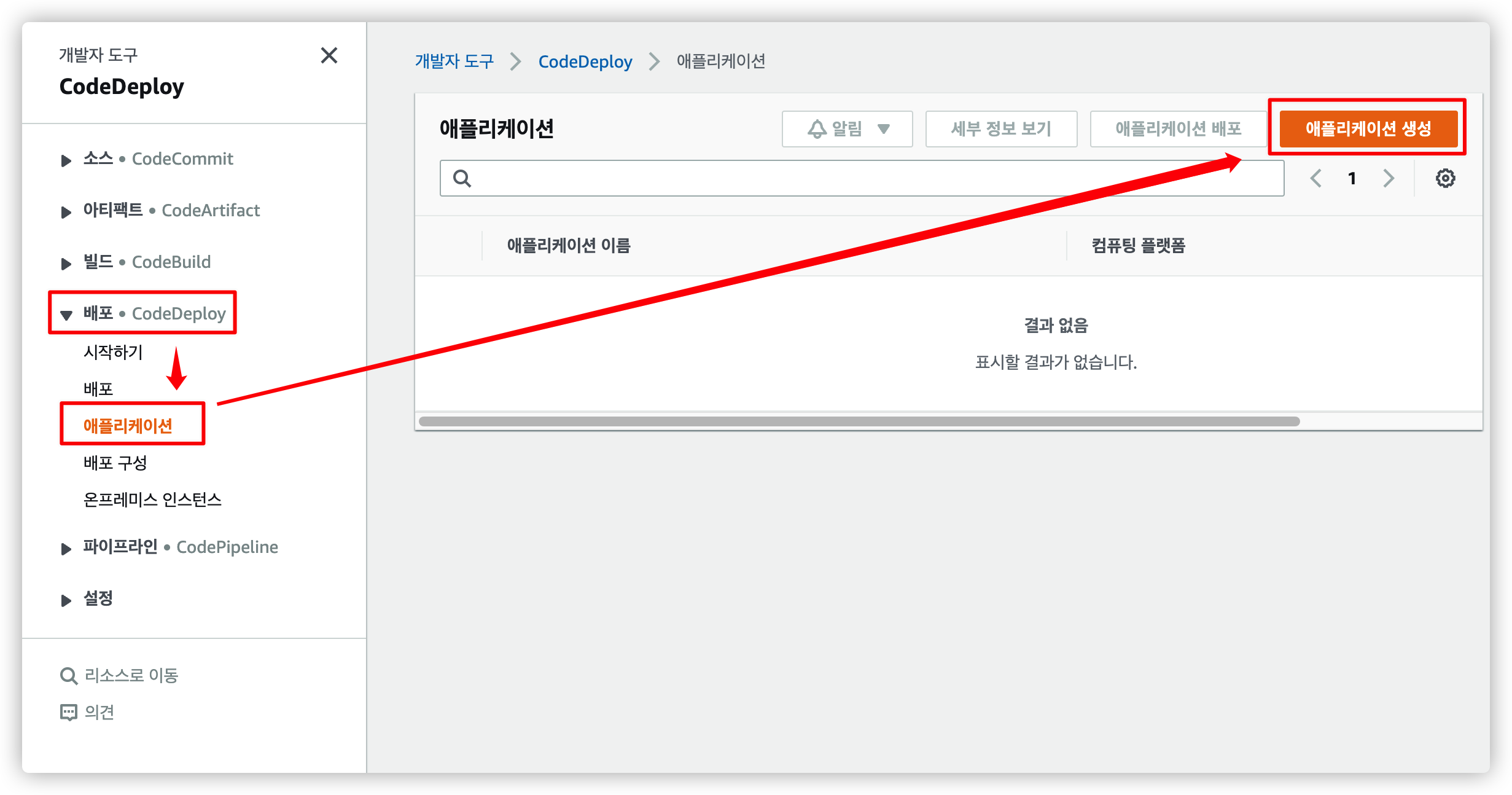Close the CodeDeploy navigation panel
1512x795 pixels.
click(329, 56)
